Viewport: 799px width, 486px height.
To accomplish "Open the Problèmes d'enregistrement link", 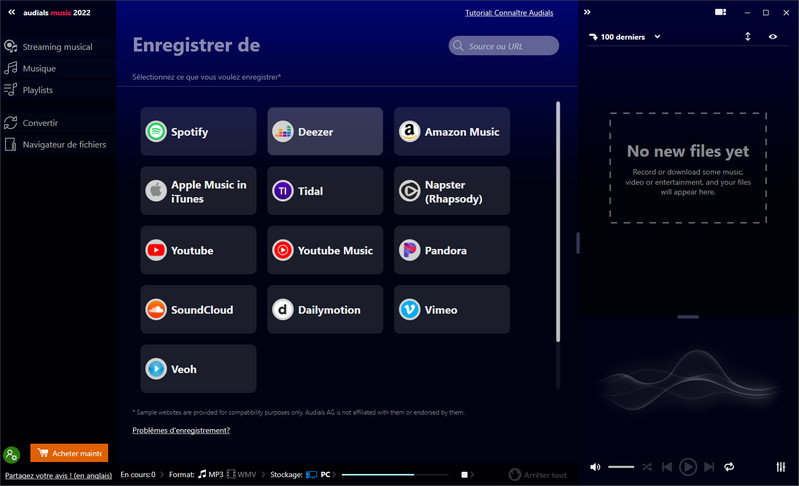I will coord(181,430).
